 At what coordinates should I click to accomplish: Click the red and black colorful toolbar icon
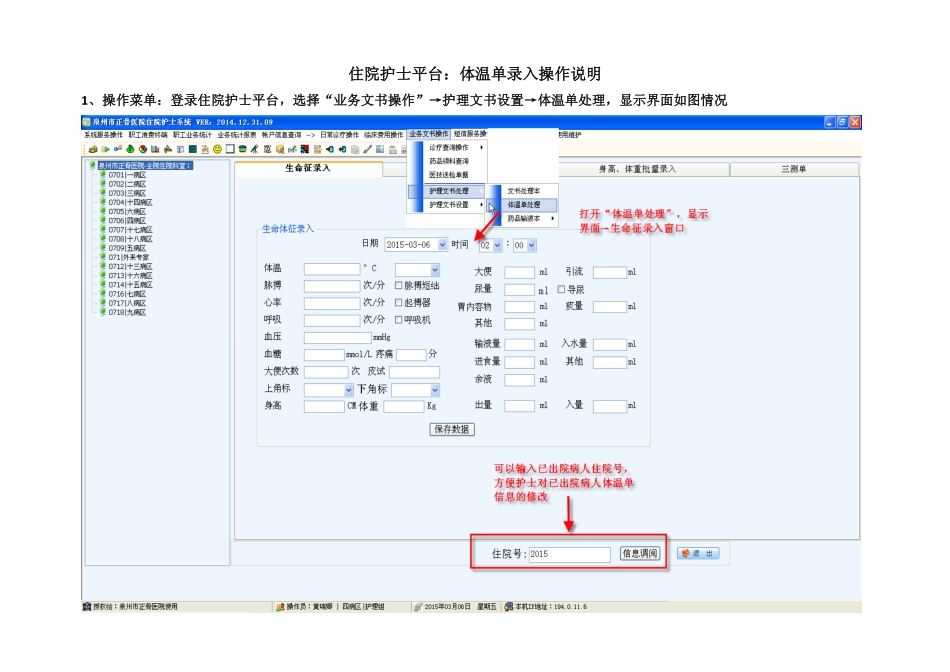coord(305,149)
